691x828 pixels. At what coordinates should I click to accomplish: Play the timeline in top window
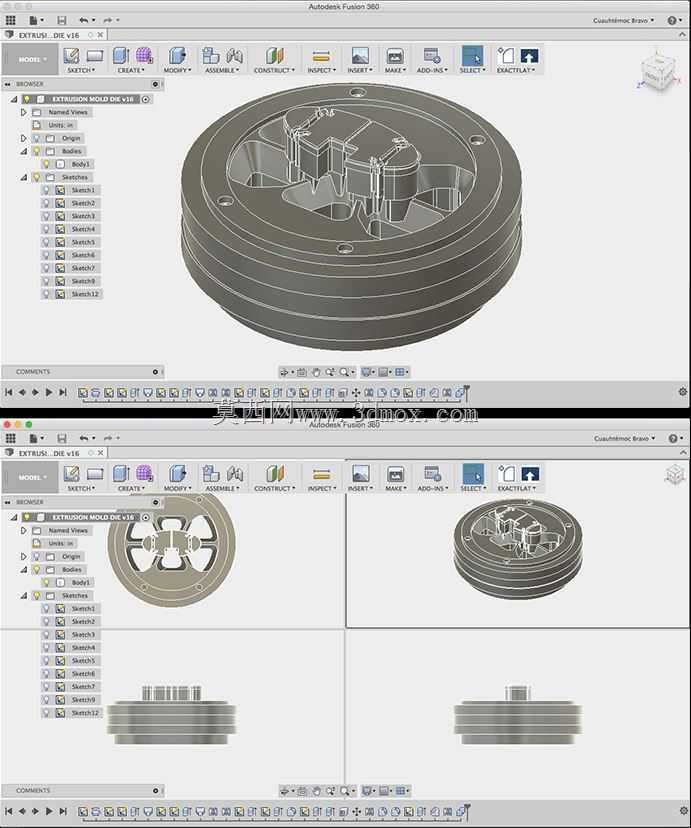click(49, 392)
